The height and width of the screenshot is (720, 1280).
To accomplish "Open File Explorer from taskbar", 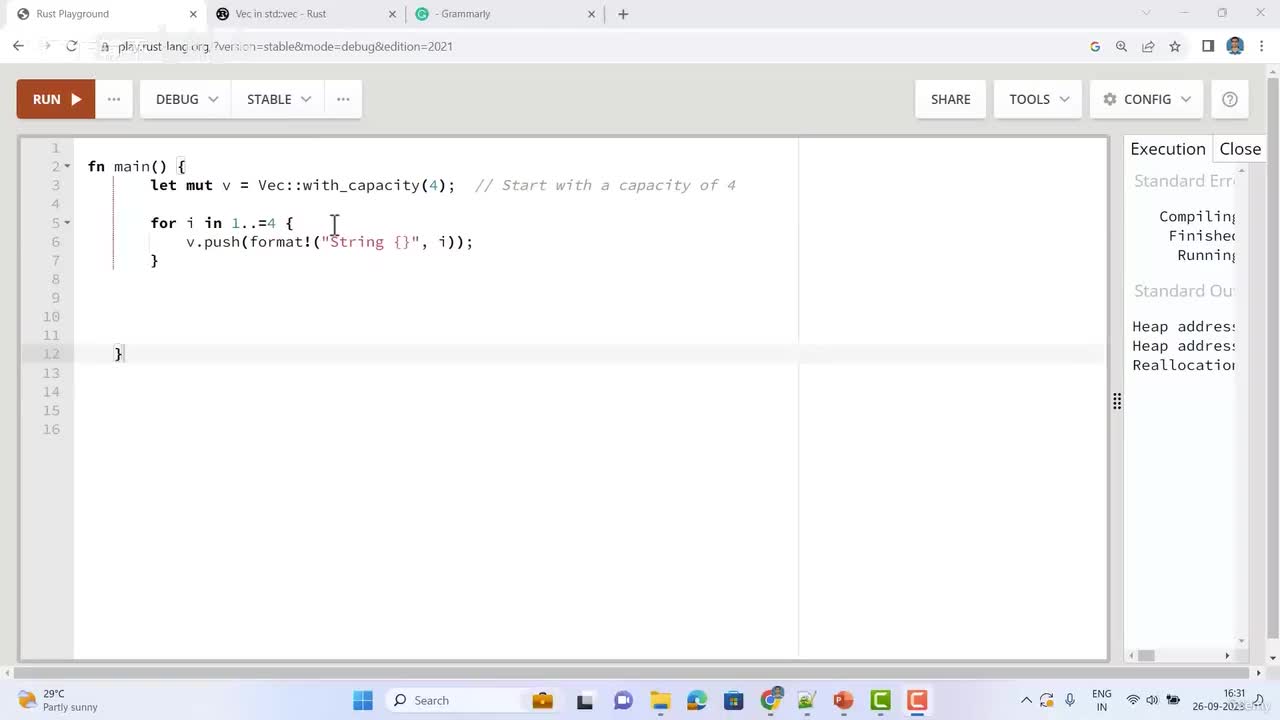I will (660, 700).
